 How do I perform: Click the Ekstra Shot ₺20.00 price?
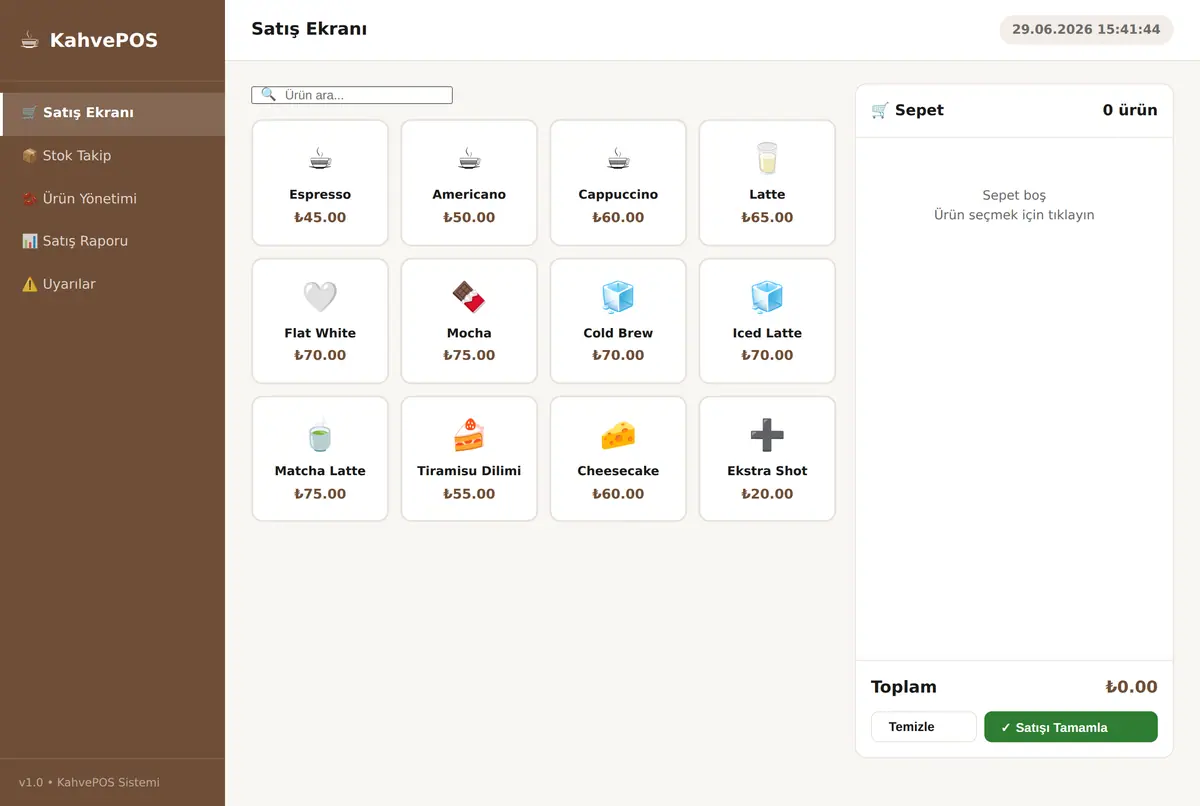tap(767, 494)
